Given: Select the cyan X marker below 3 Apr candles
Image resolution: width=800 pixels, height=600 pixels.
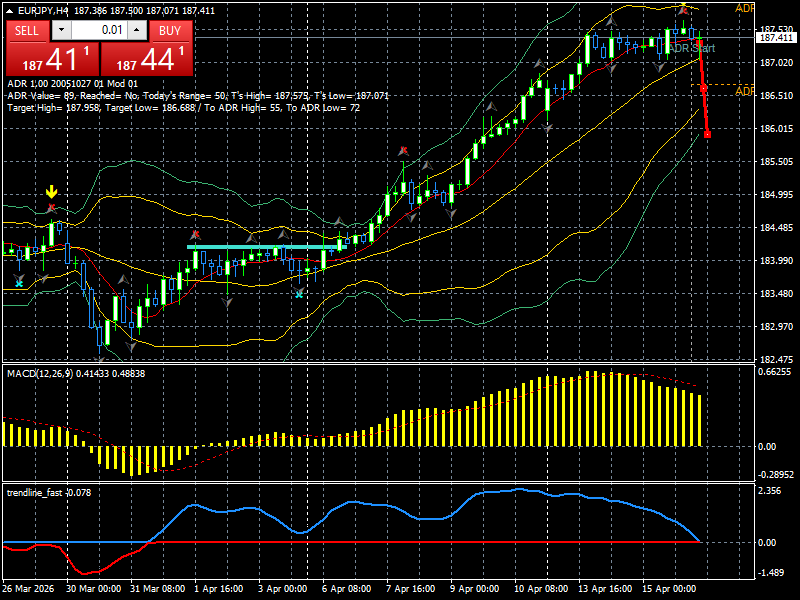Looking at the screenshot, I should coord(299,294).
